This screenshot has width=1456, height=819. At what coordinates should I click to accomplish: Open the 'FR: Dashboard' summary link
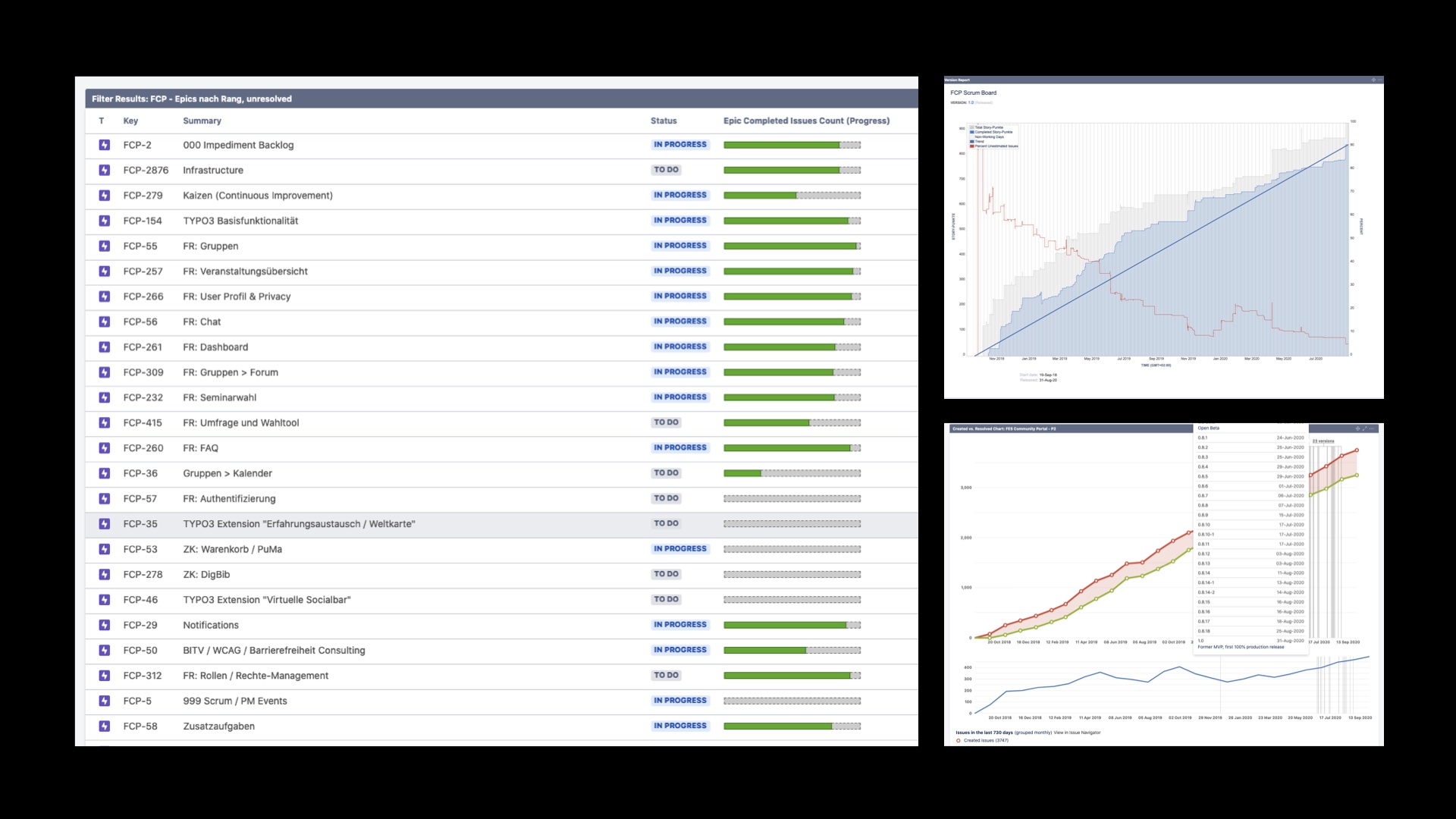tap(215, 347)
